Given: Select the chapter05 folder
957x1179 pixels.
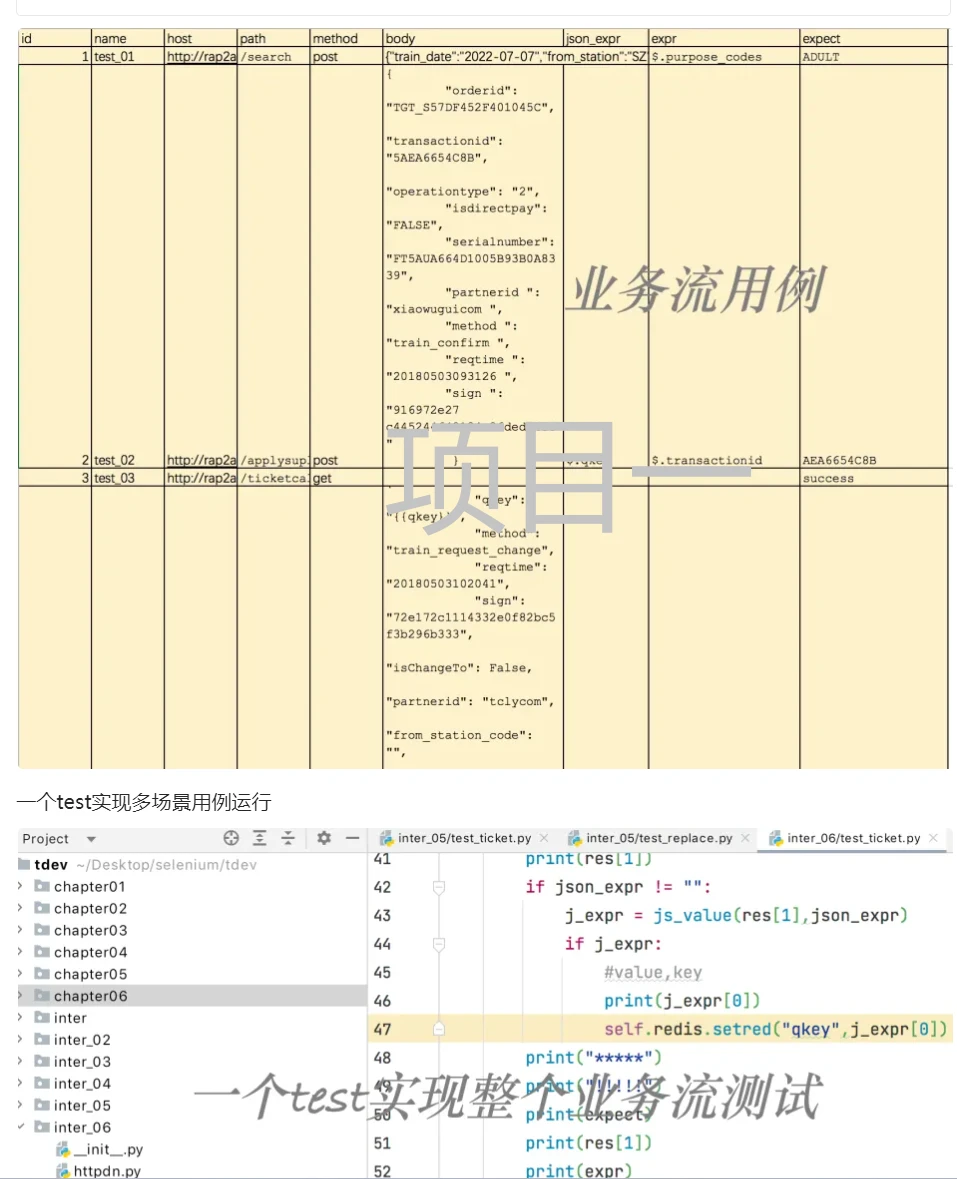Looking at the screenshot, I should 90,974.
